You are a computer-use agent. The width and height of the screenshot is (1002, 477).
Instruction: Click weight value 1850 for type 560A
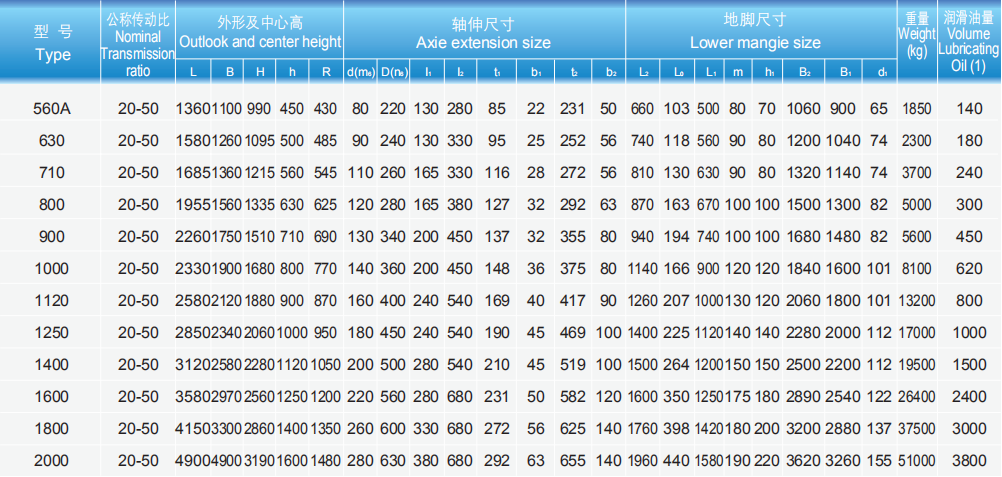[x=917, y=108]
